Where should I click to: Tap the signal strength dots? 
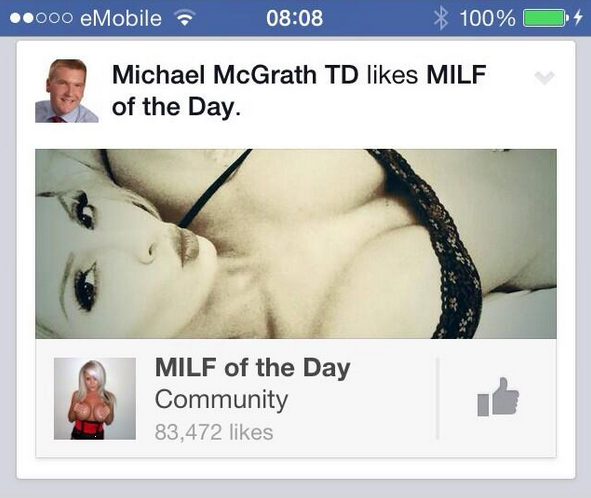click(41, 18)
